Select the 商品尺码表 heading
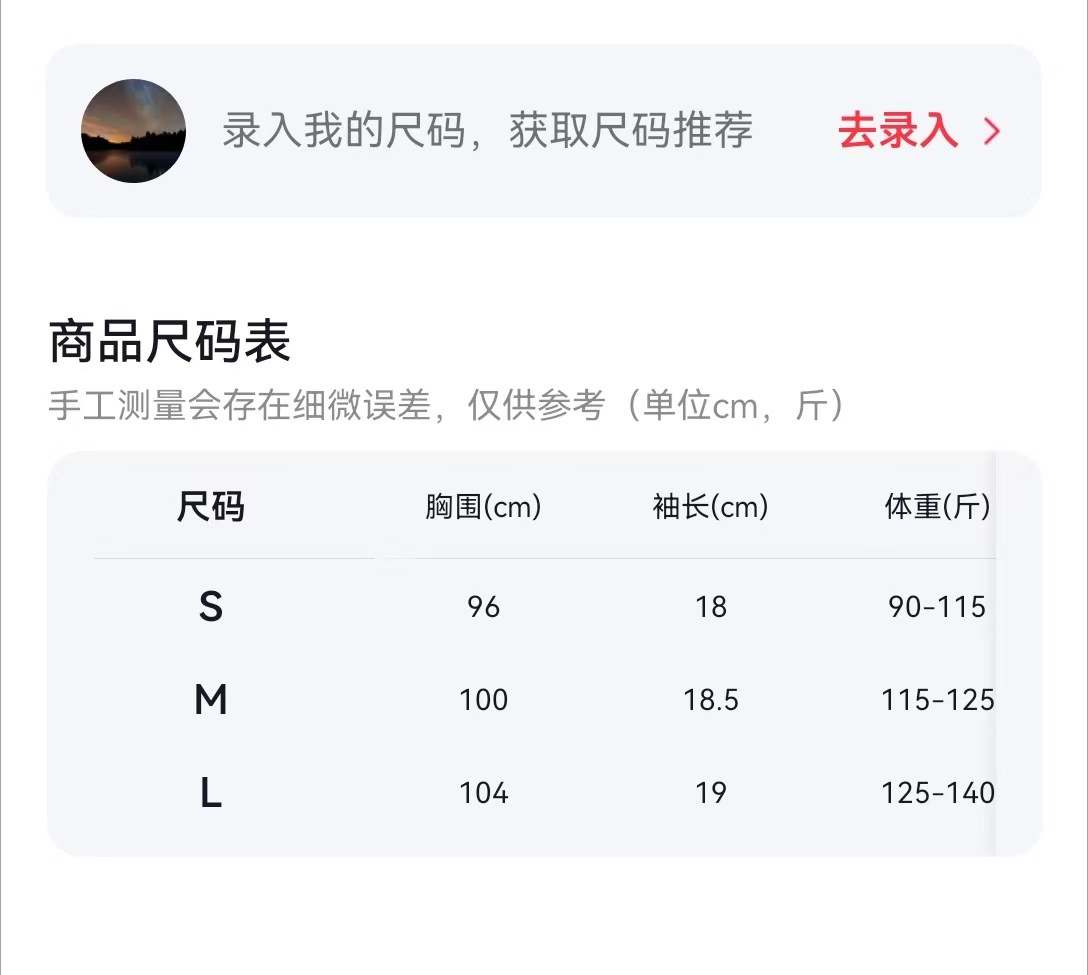The height and width of the screenshot is (975, 1088). click(170, 343)
